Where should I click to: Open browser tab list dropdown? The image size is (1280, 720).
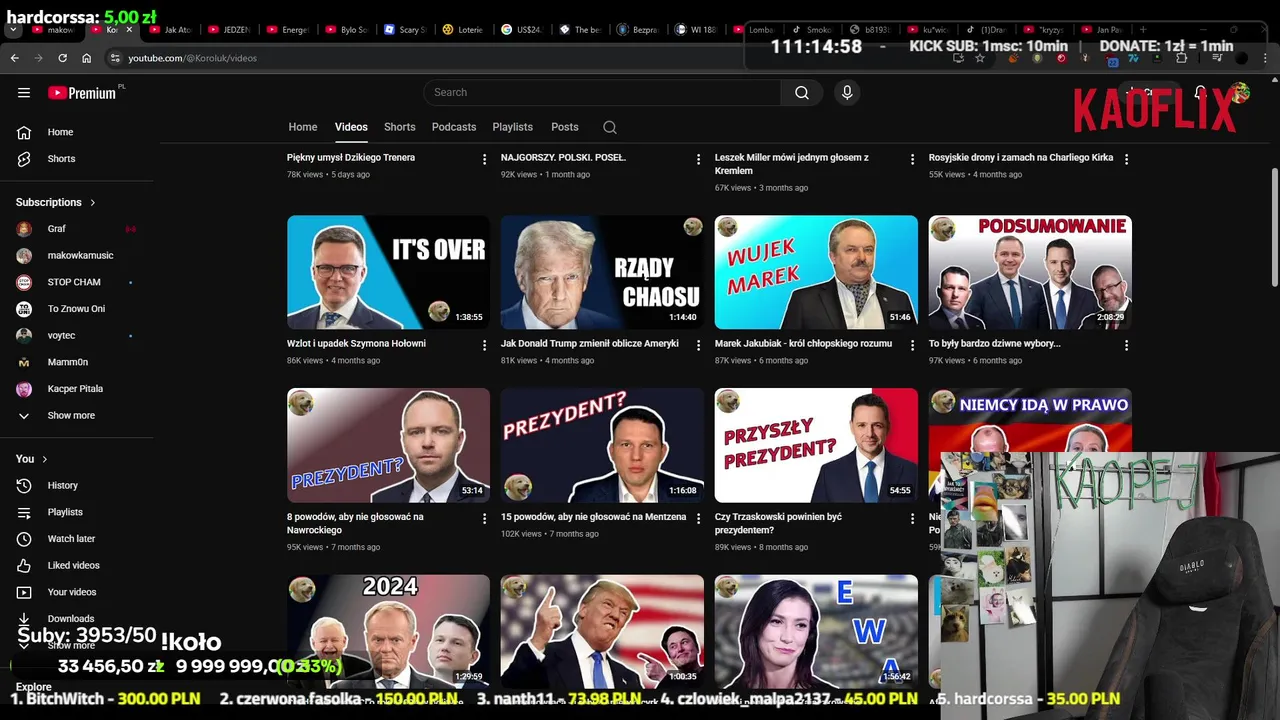(x=14, y=30)
